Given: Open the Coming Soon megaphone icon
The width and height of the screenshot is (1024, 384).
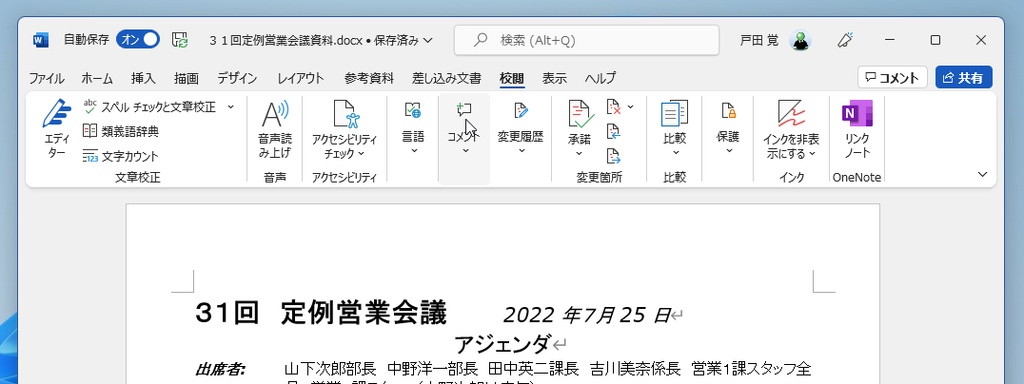Looking at the screenshot, I should (x=846, y=40).
